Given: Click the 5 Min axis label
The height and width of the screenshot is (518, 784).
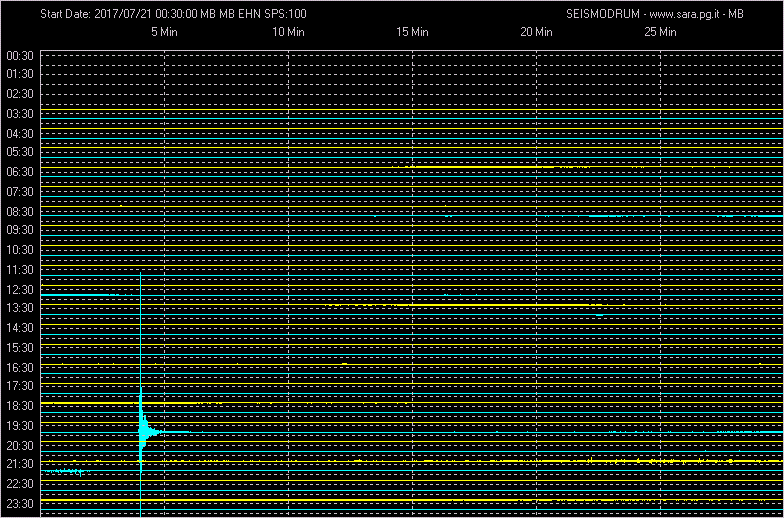Looking at the screenshot, I should [x=164, y=32].
